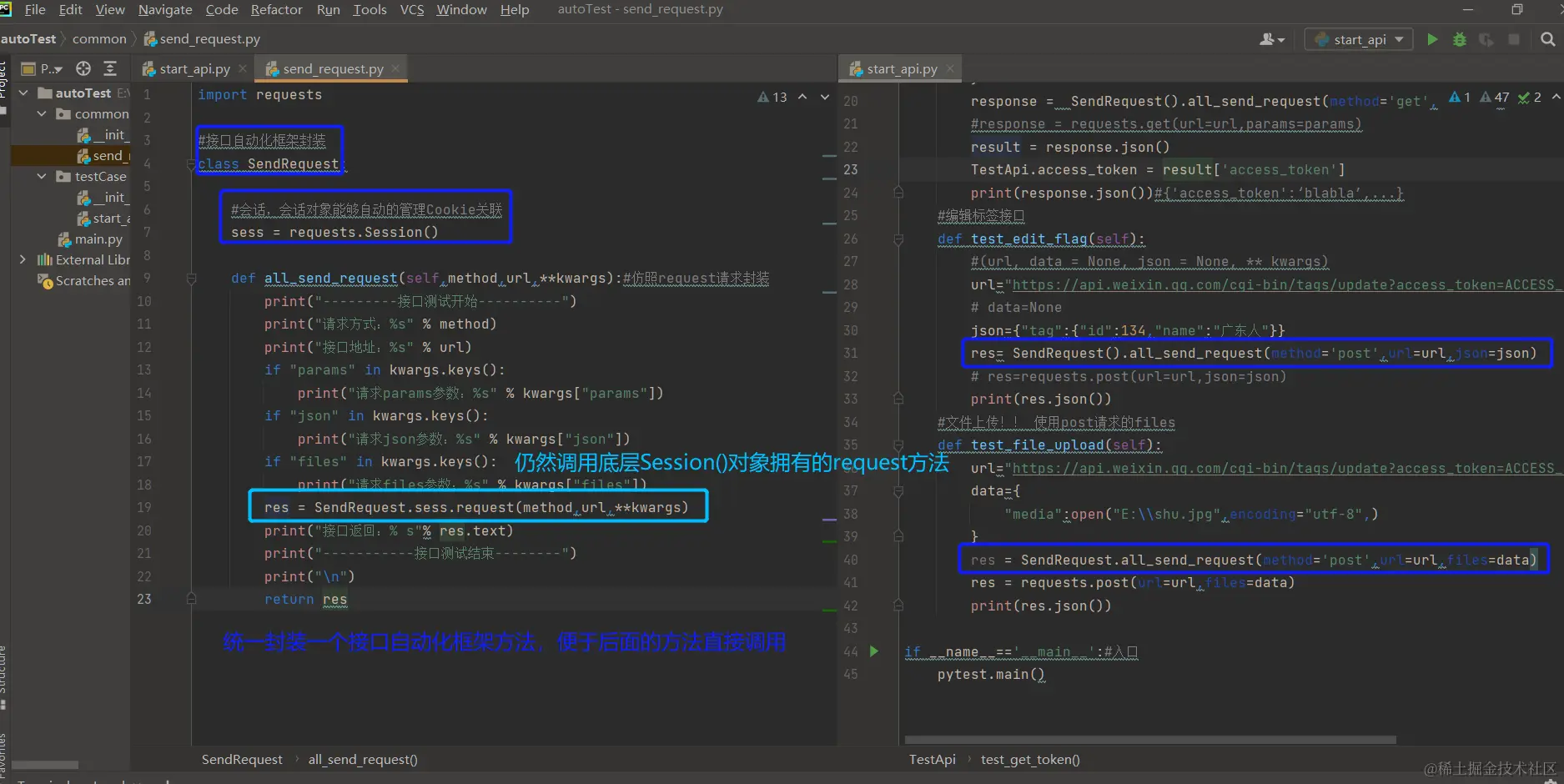Open the Structure tool window stripe
The image size is (1564, 784).
[x=4, y=676]
